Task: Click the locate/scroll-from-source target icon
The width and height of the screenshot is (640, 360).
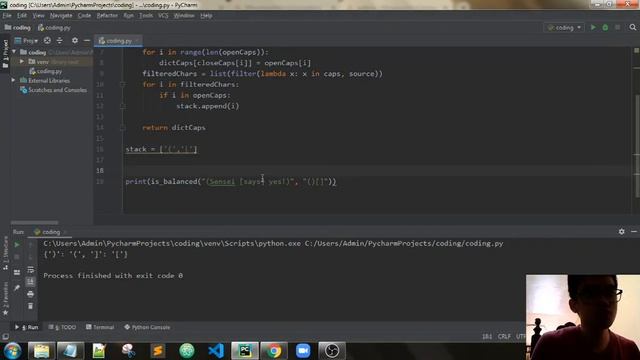Action: pos(47,40)
